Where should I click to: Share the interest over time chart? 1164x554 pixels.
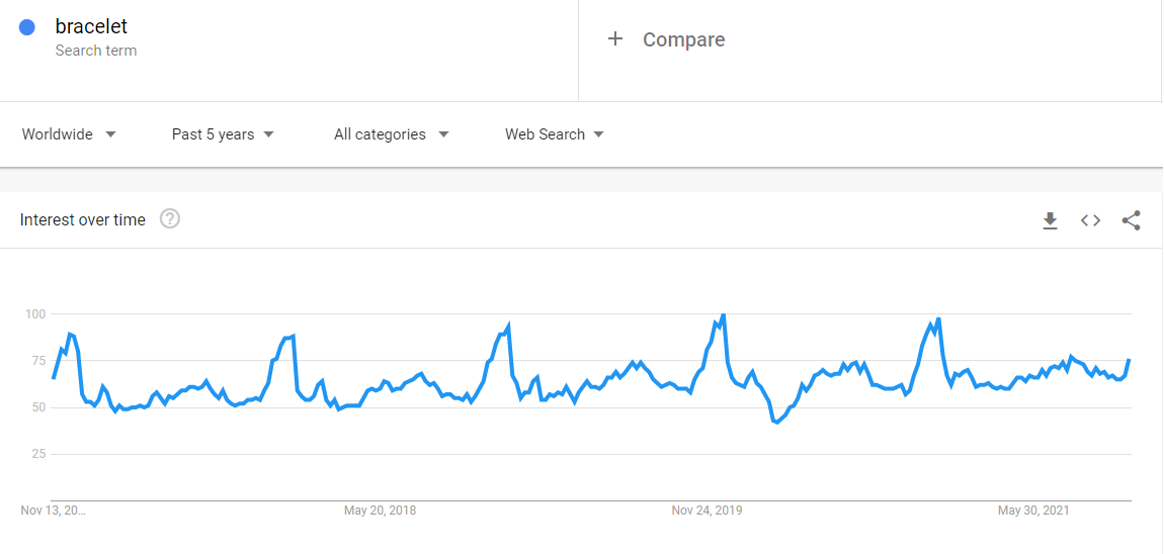1131,221
